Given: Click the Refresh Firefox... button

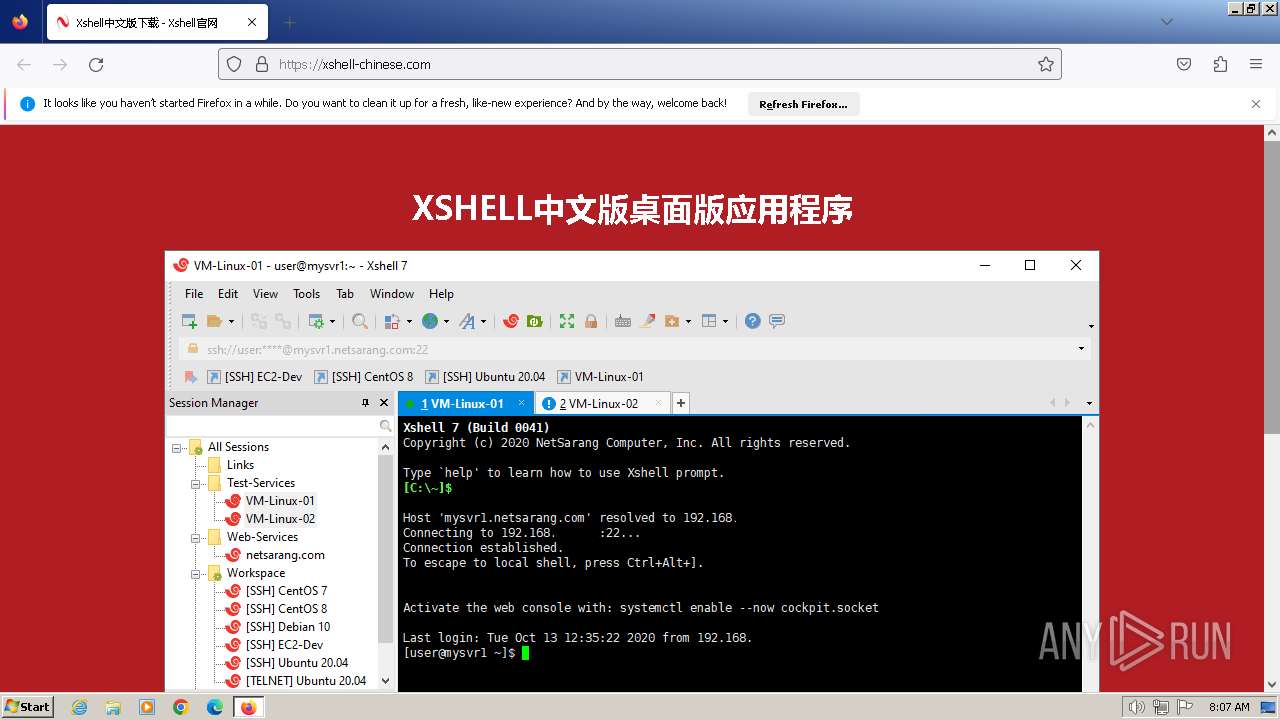Looking at the screenshot, I should 803,104.
